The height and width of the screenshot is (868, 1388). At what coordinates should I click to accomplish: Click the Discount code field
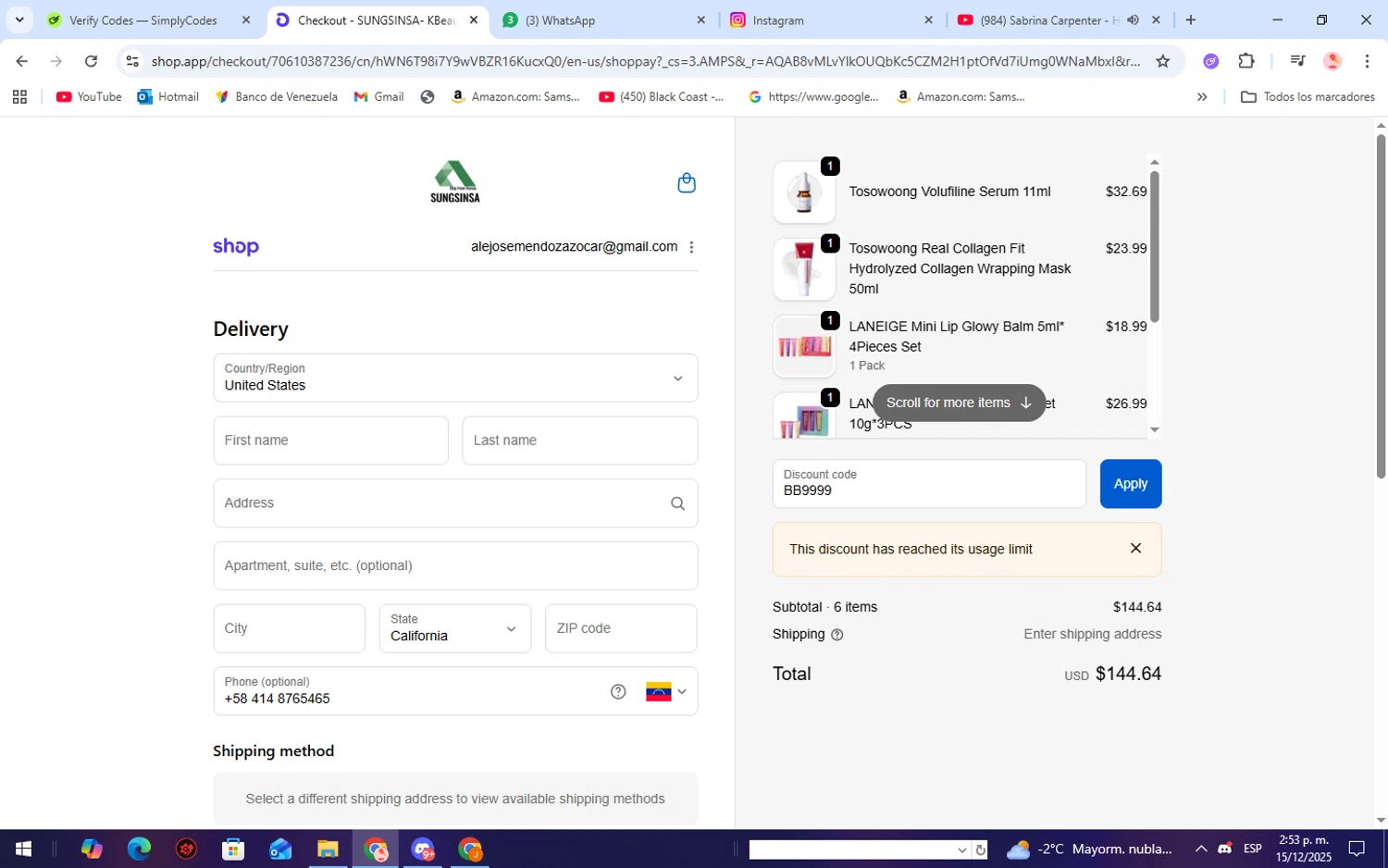pyautogui.click(x=929, y=484)
